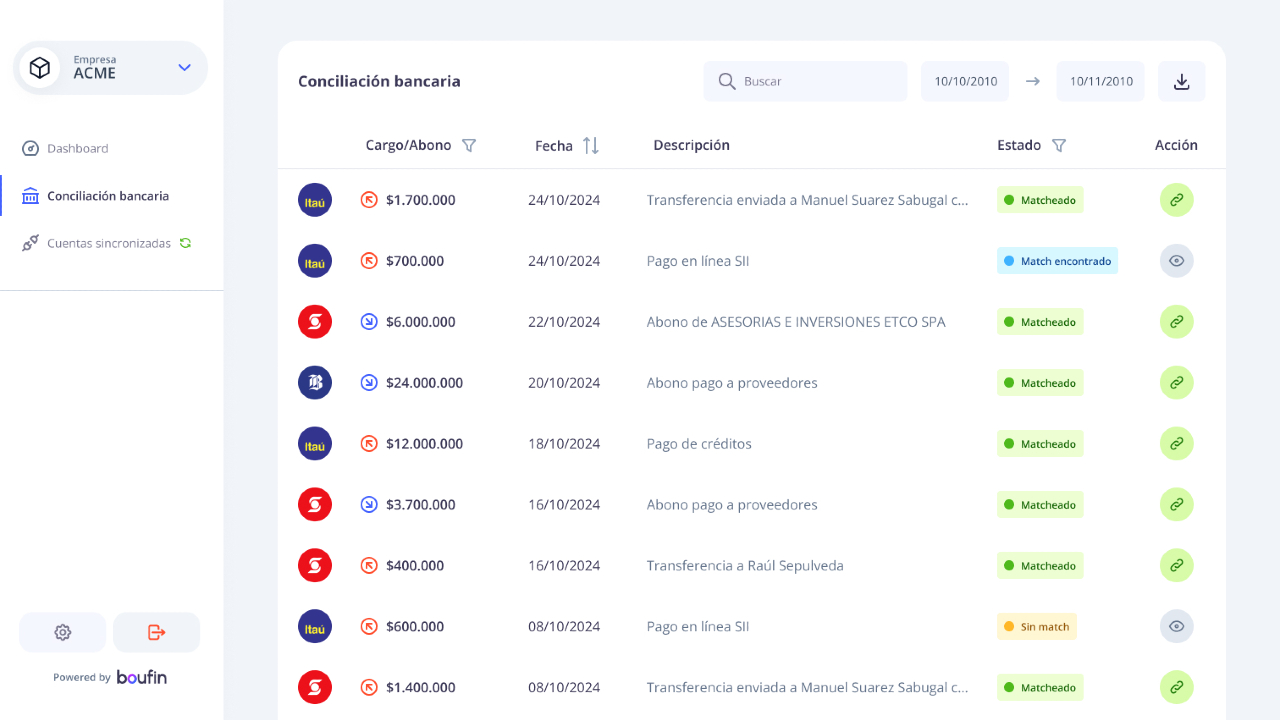Click the logout icon at the sidebar bottom
Screen dimensions: 1280x720
tap(156, 632)
